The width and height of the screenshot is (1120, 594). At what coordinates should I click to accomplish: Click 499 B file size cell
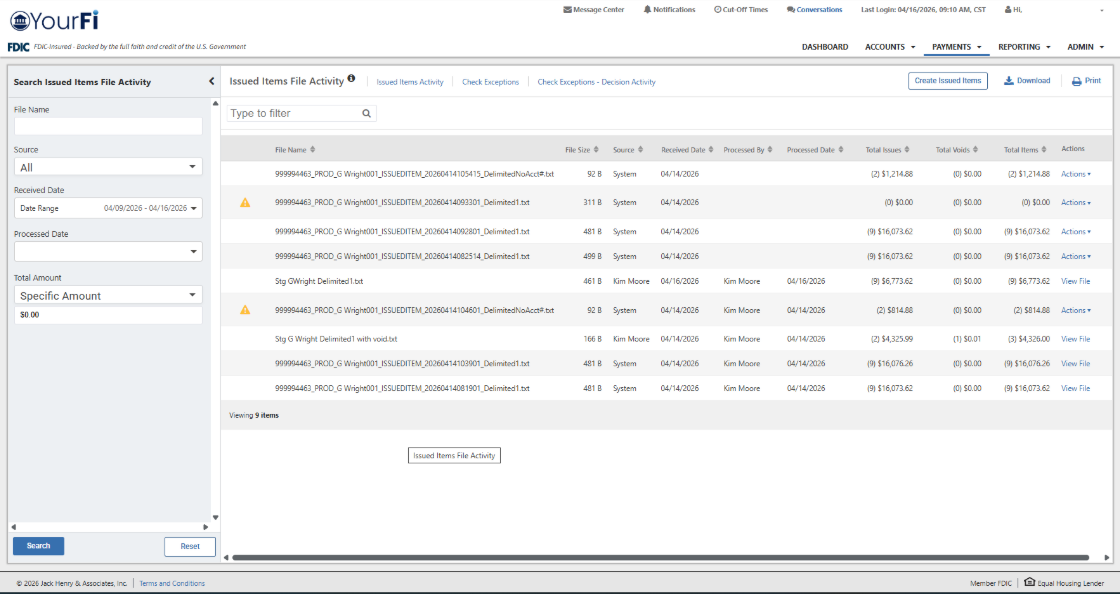pyautogui.click(x=593, y=256)
